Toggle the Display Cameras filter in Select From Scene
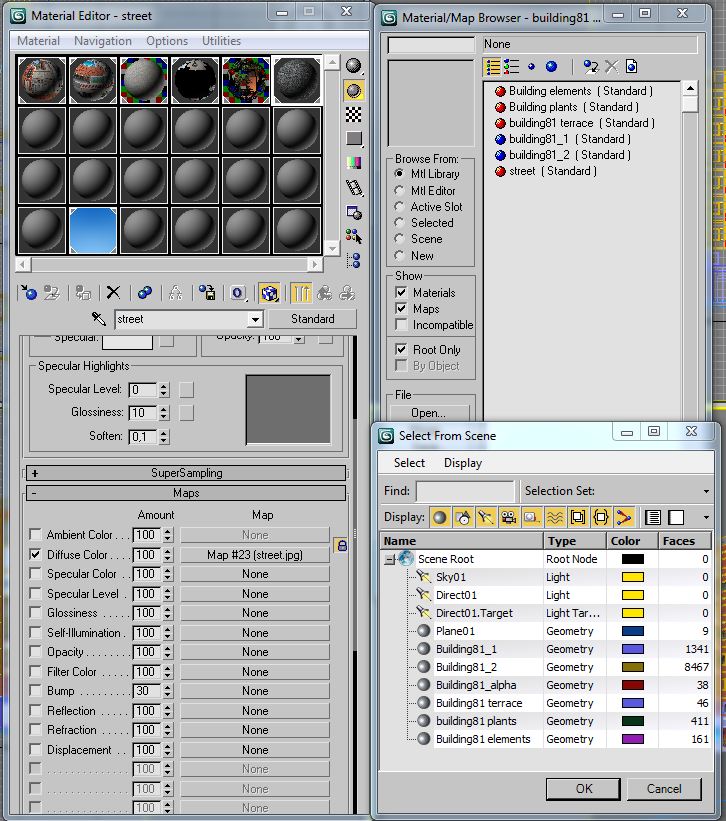 point(508,517)
